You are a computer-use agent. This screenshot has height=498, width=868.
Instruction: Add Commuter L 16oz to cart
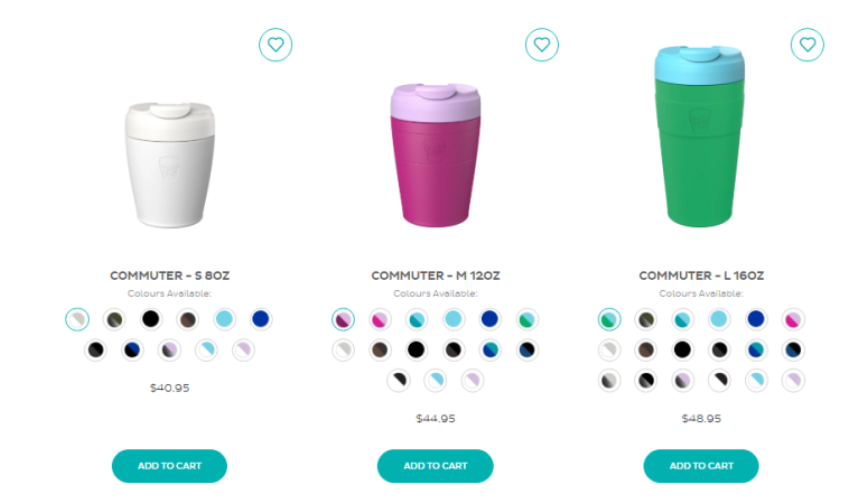tap(701, 466)
